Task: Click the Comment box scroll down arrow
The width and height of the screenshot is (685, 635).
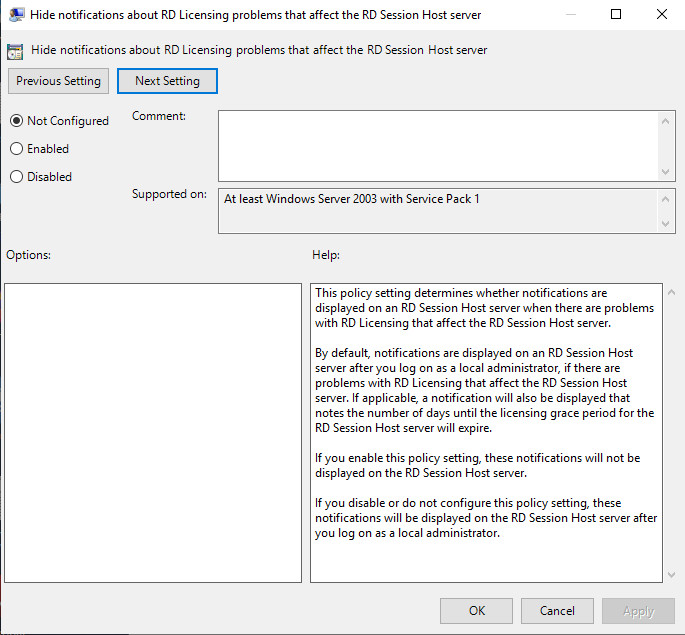Action: click(x=667, y=171)
